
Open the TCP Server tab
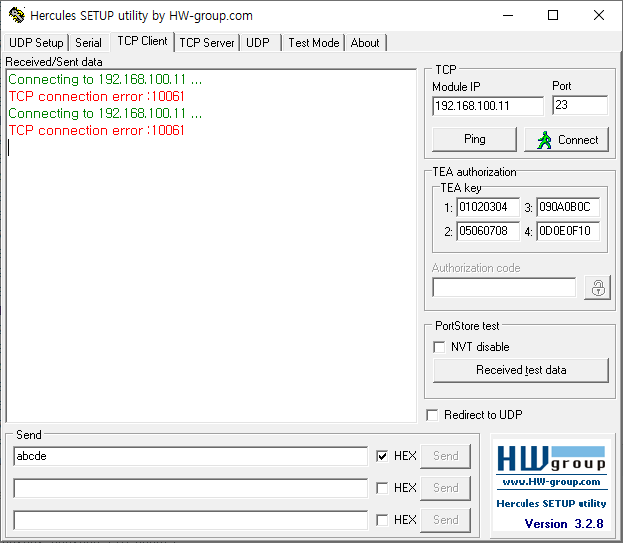(x=207, y=43)
